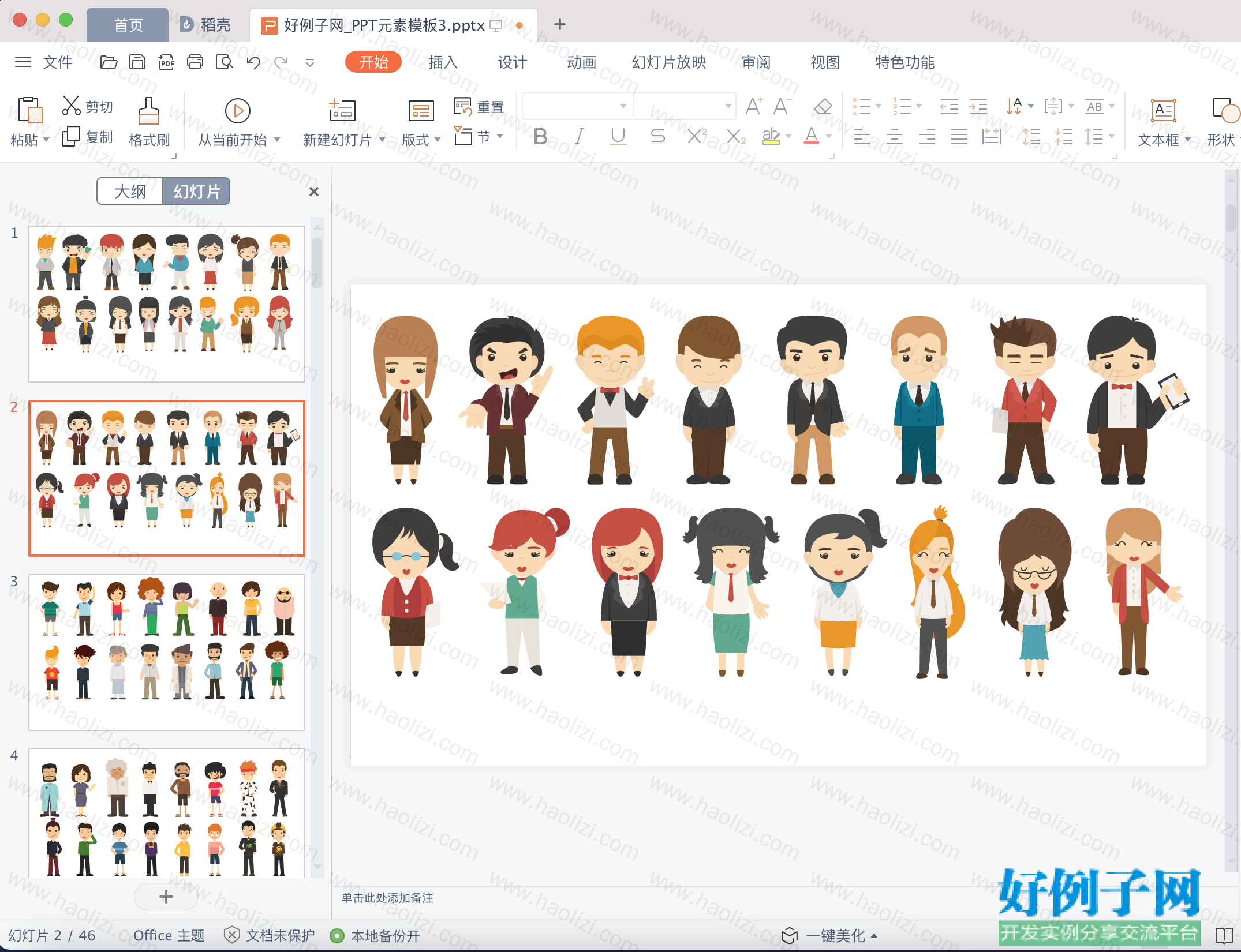Image resolution: width=1241 pixels, height=952 pixels.
Task: Cut selection with scissors icon
Action: point(71,106)
